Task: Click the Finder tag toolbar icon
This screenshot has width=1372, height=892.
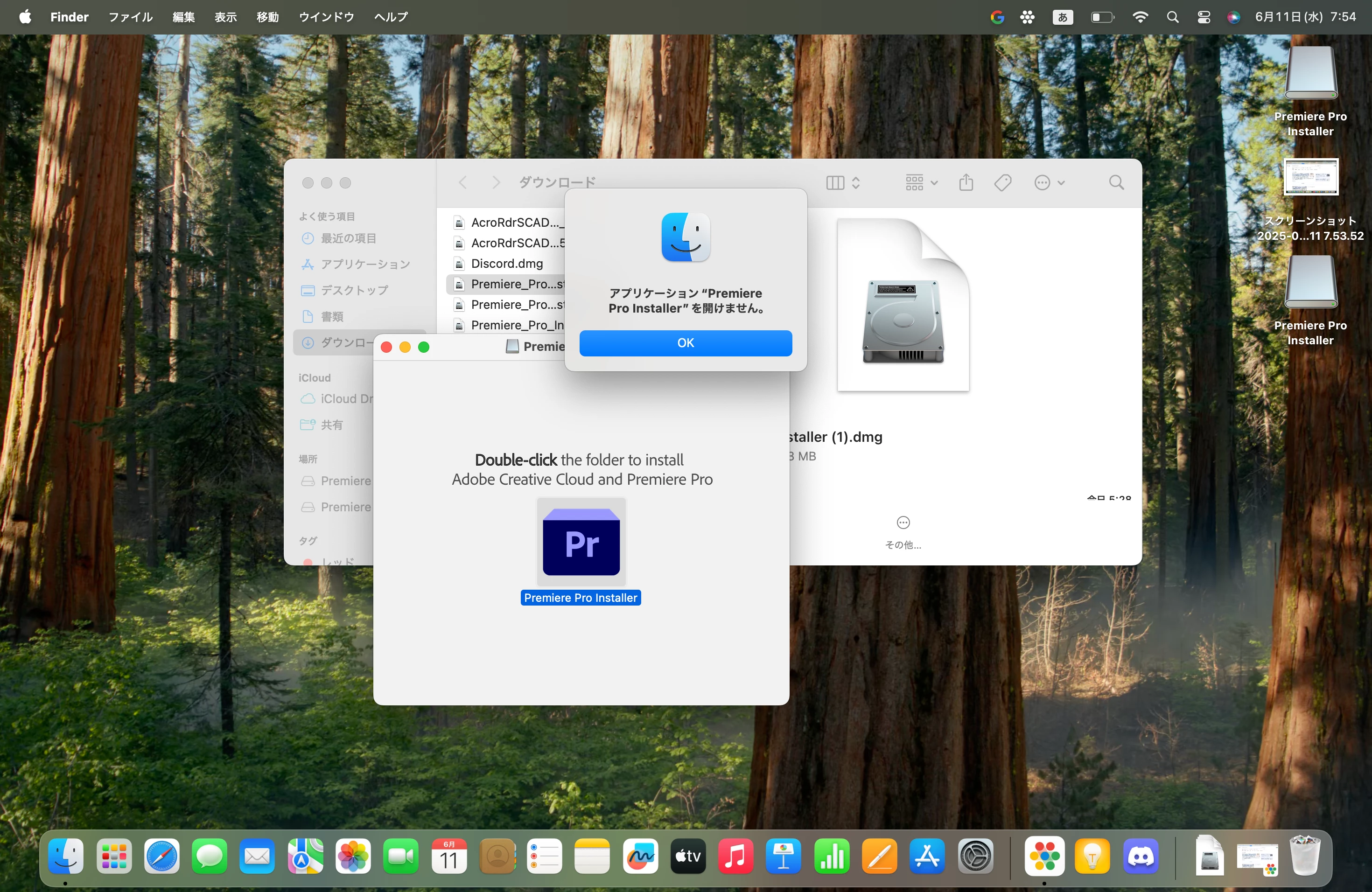Action: tap(1002, 183)
